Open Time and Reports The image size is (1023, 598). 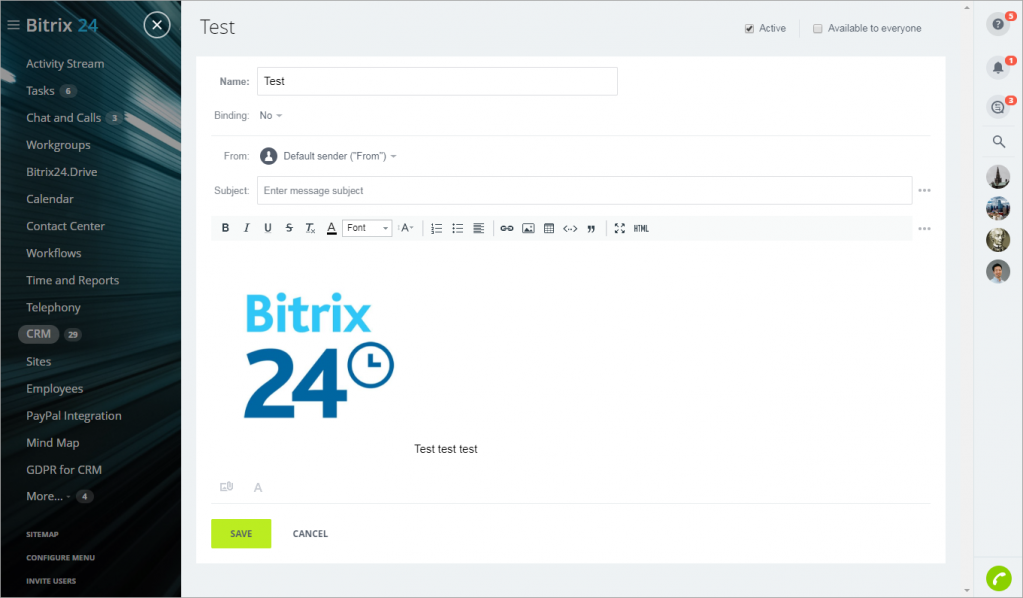(72, 280)
